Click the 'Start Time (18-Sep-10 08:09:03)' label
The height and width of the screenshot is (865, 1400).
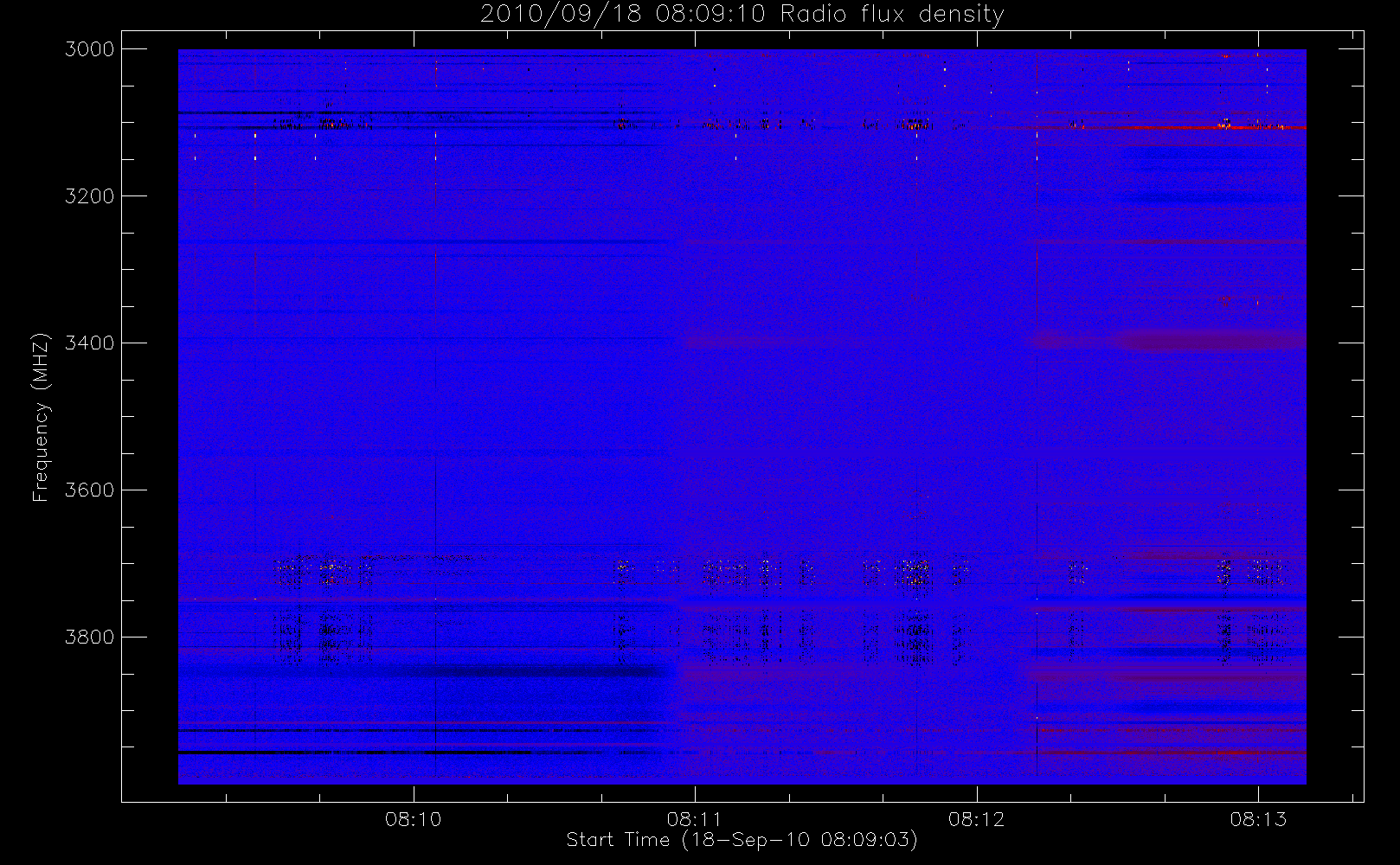tap(742, 840)
